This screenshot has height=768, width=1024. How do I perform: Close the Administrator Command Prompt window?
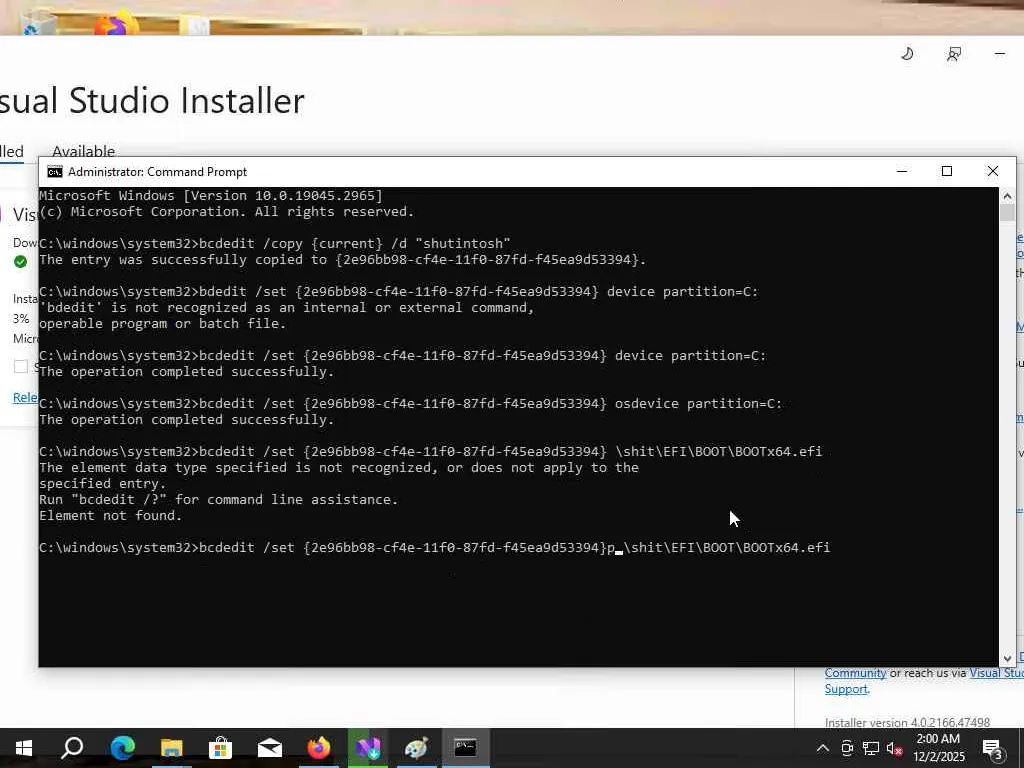(x=993, y=171)
